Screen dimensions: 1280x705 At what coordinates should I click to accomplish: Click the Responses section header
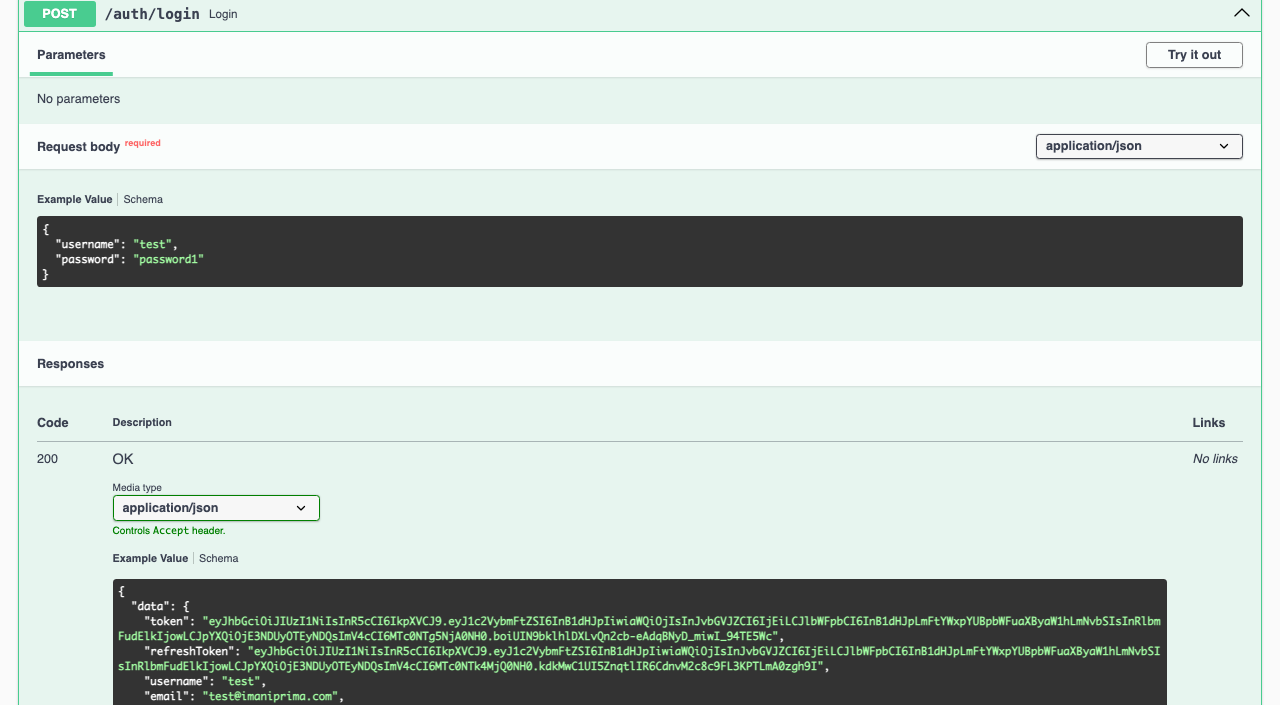tap(71, 364)
